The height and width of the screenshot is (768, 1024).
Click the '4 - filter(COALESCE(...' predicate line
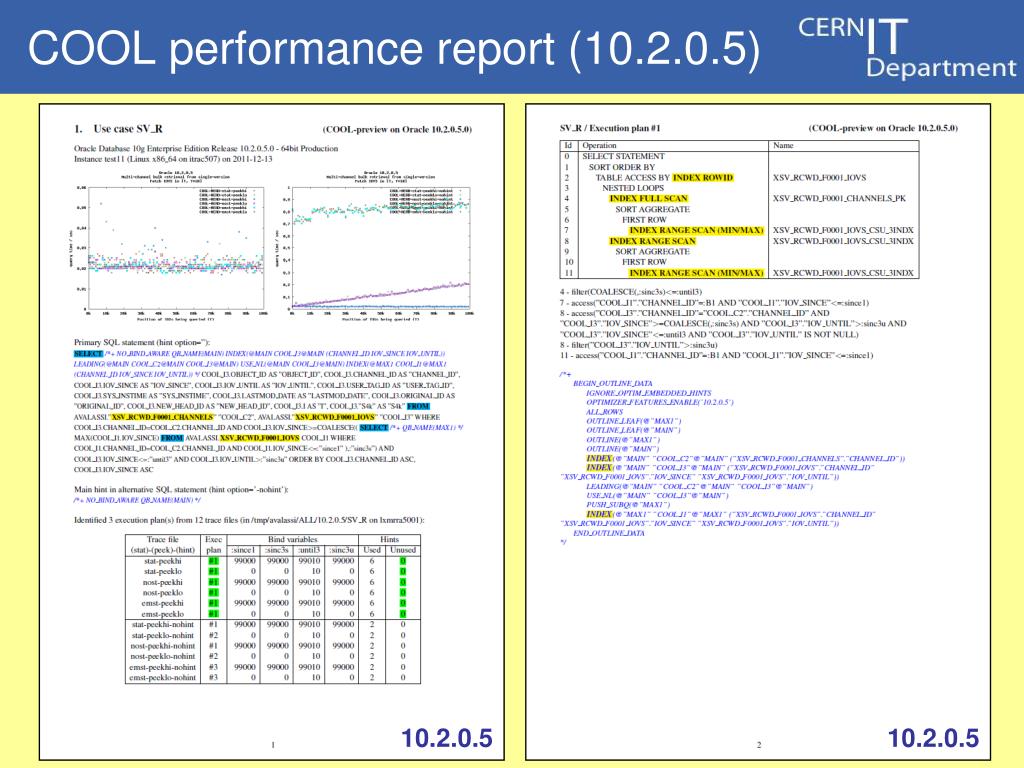pos(631,292)
